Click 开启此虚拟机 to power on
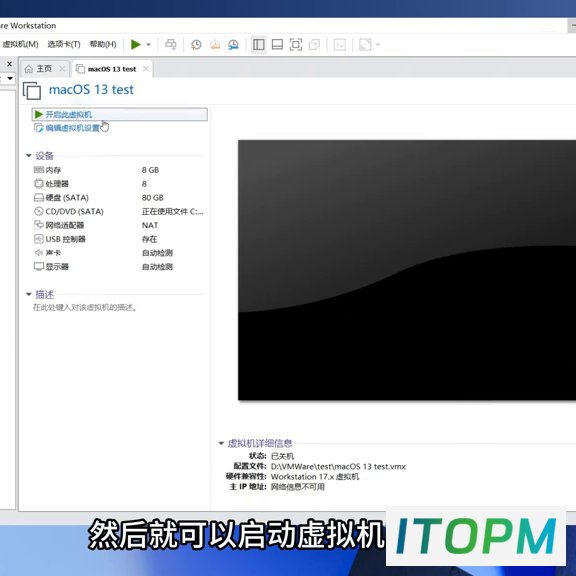The width and height of the screenshot is (576, 576). click(x=119, y=114)
